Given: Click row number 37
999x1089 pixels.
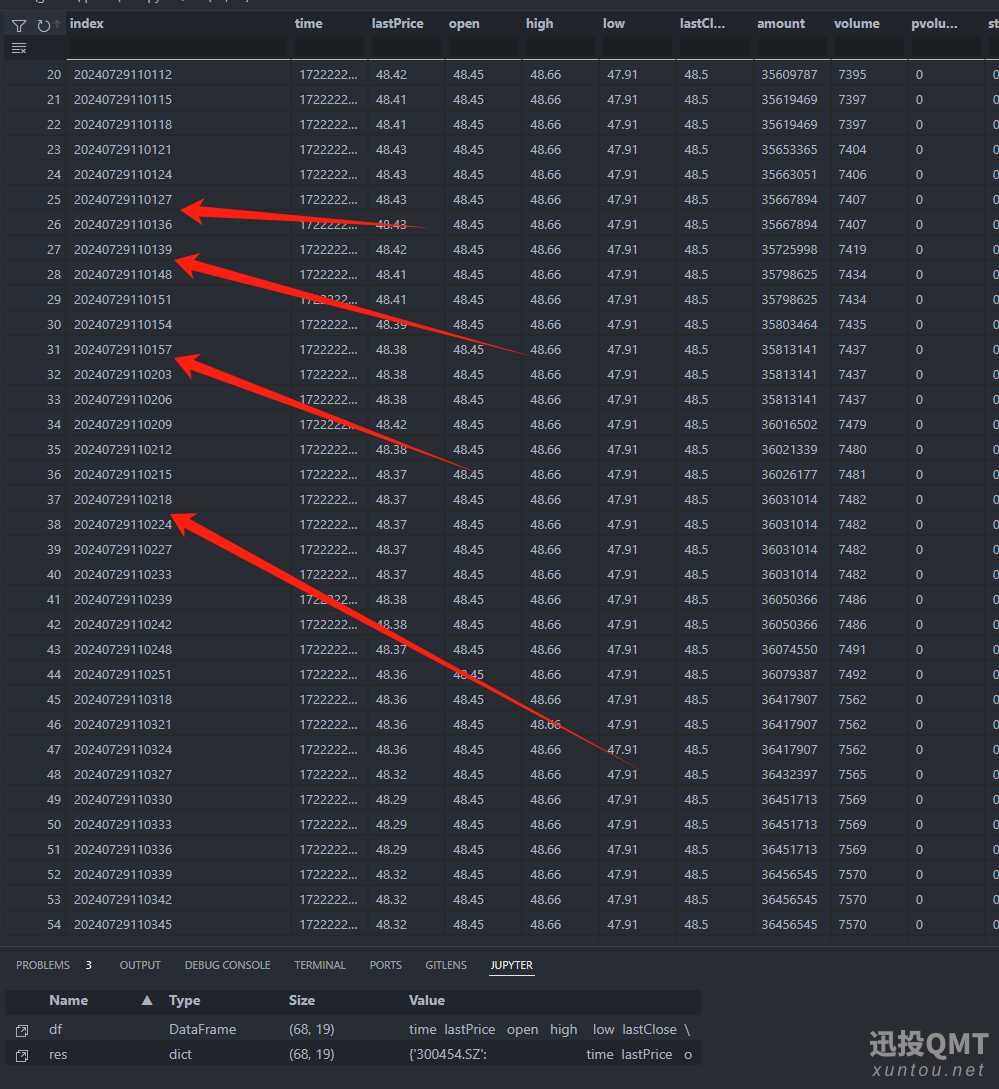Looking at the screenshot, I should click(53, 499).
